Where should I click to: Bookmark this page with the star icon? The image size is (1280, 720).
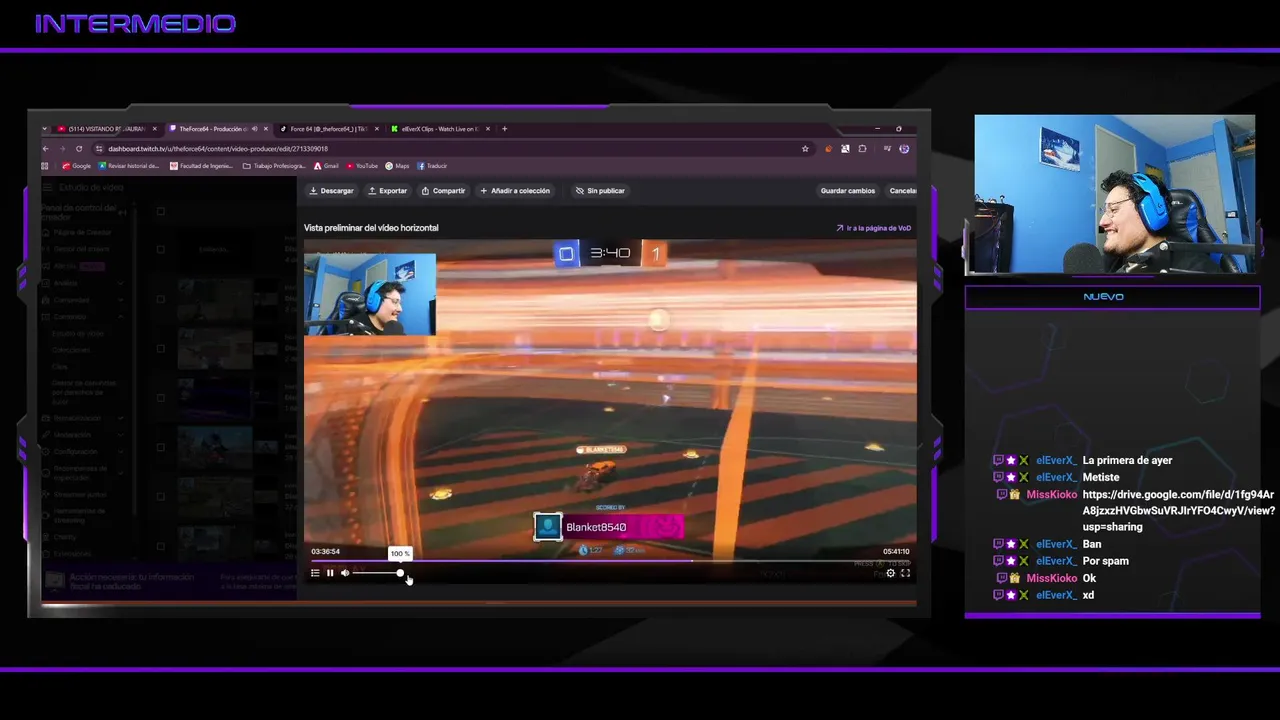pos(805,149)
